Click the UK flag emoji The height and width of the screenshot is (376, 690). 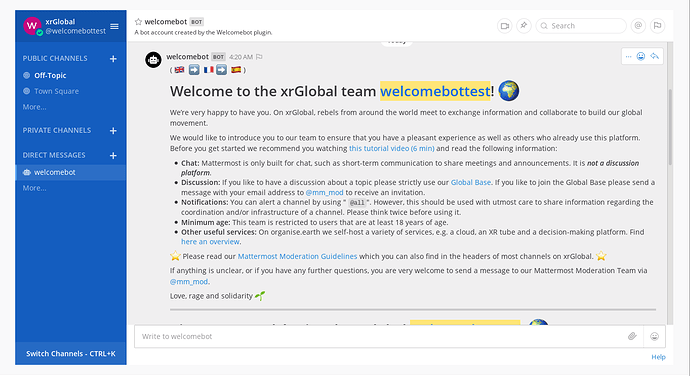tap(180, 70)
